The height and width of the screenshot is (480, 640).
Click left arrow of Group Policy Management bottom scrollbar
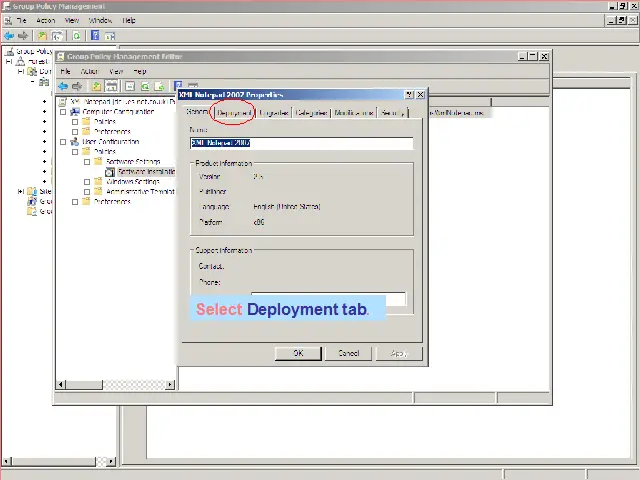point(5,462)
